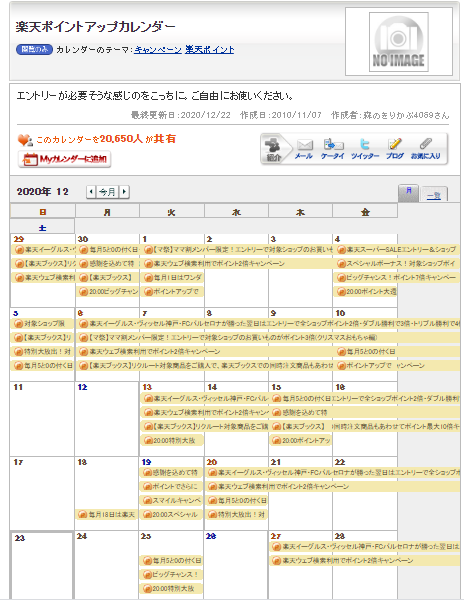Open 感謝を込めて特 event on the 30th

click(x=107, y=263)
